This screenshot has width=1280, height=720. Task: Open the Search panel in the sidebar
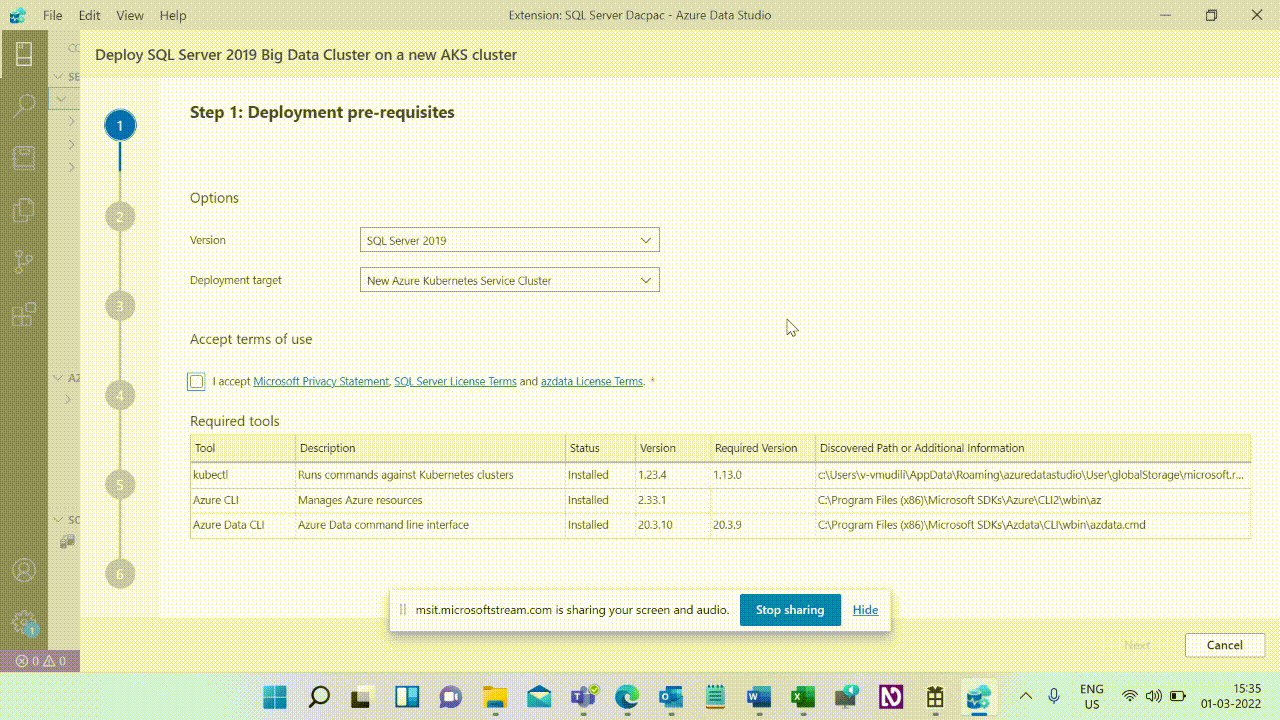click(x=22, y=104)
